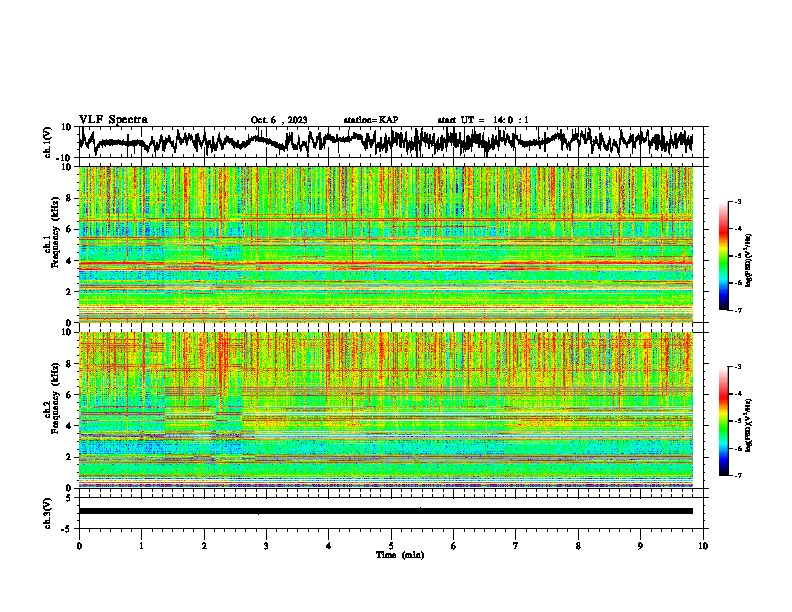This screenshot has height=612, width=792.
Task: Click the "start UT = 14:0 :1" label
Action: pyautogui.click(x=483, y=120)
